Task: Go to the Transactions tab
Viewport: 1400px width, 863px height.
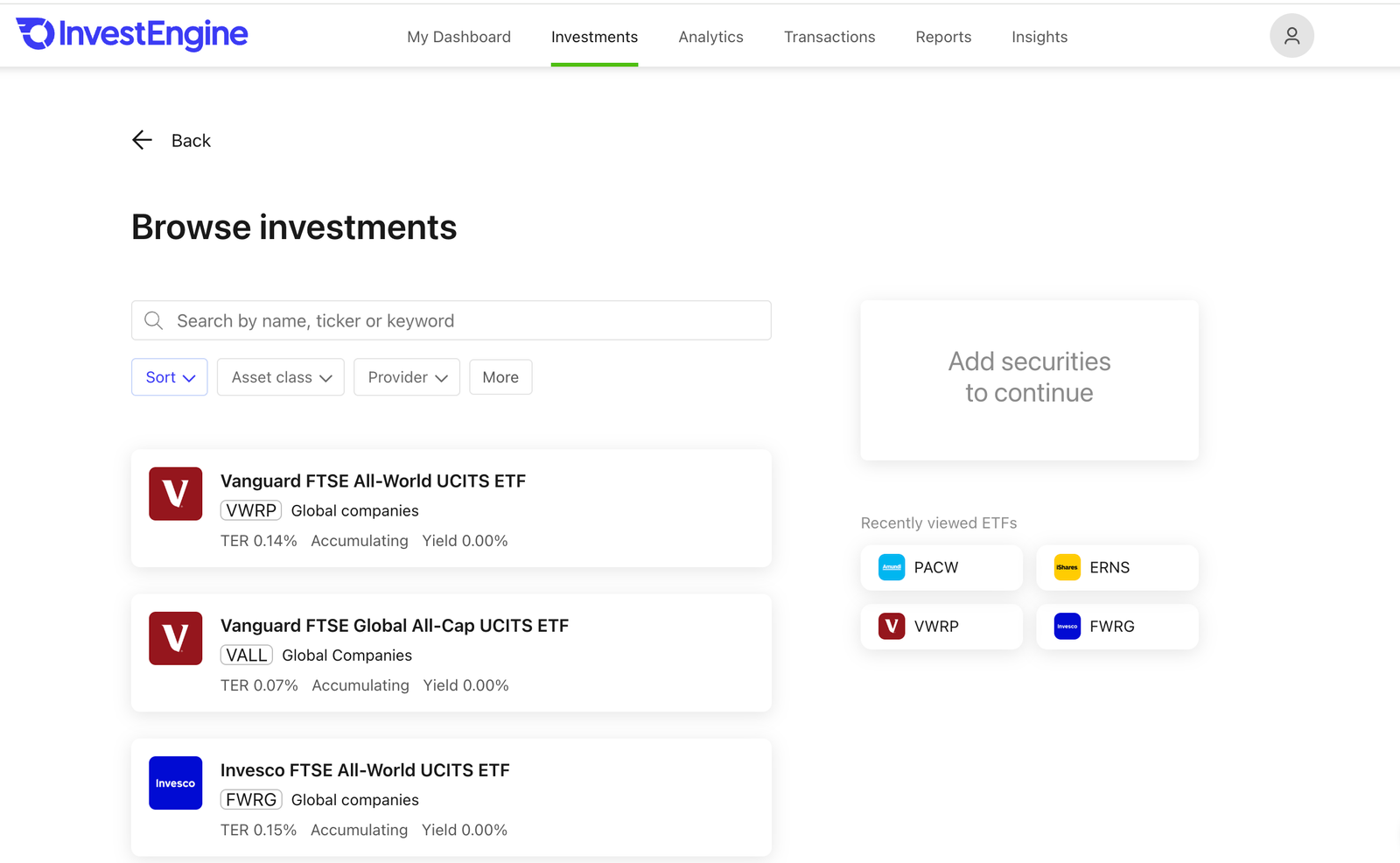Action: 829,37
